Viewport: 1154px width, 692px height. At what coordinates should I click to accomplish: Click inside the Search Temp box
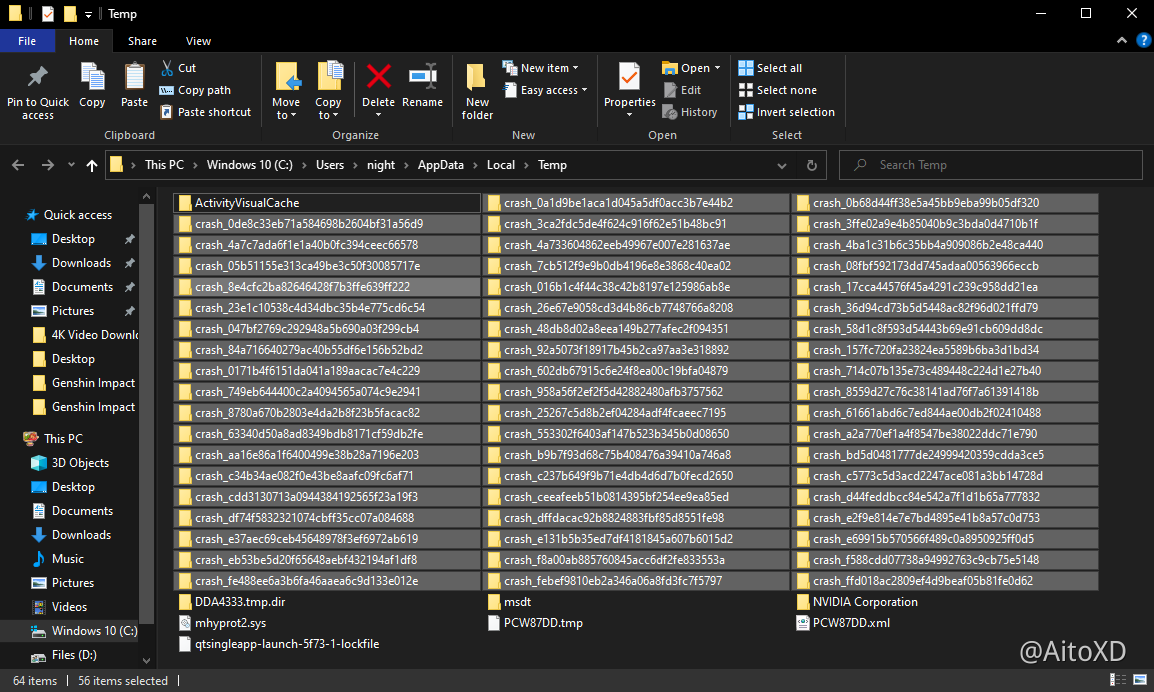coord(990,164)
